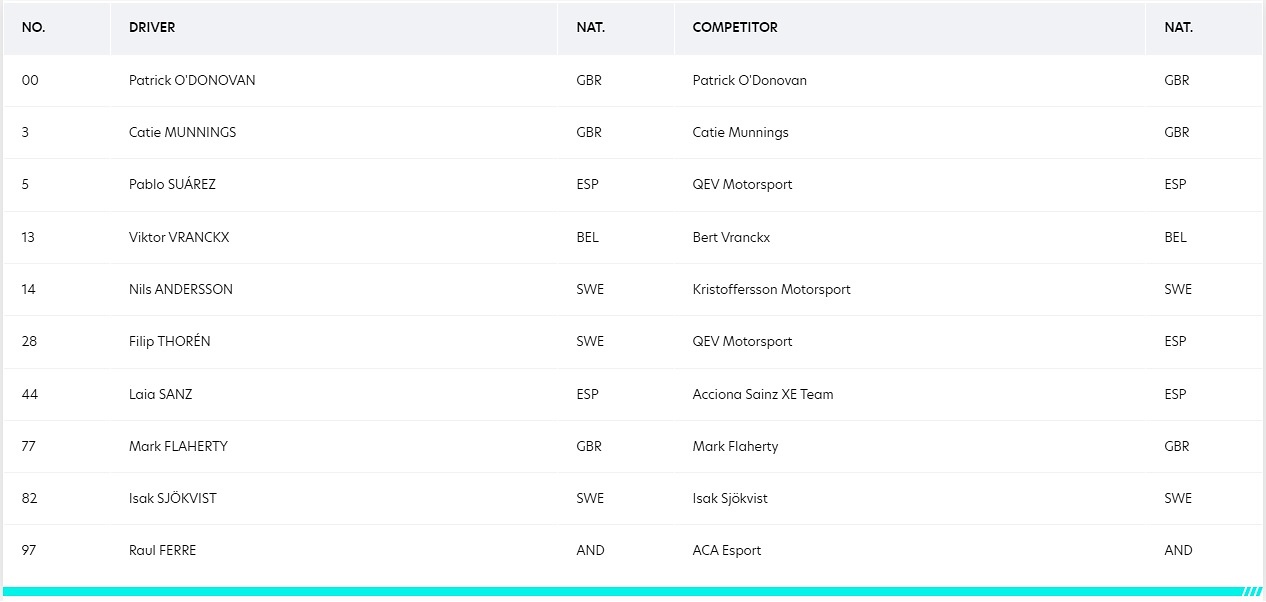Click competitor Acciona Sainz XE Team
The width and height of the screenshot is (1266, 602).
click(763, 394)
